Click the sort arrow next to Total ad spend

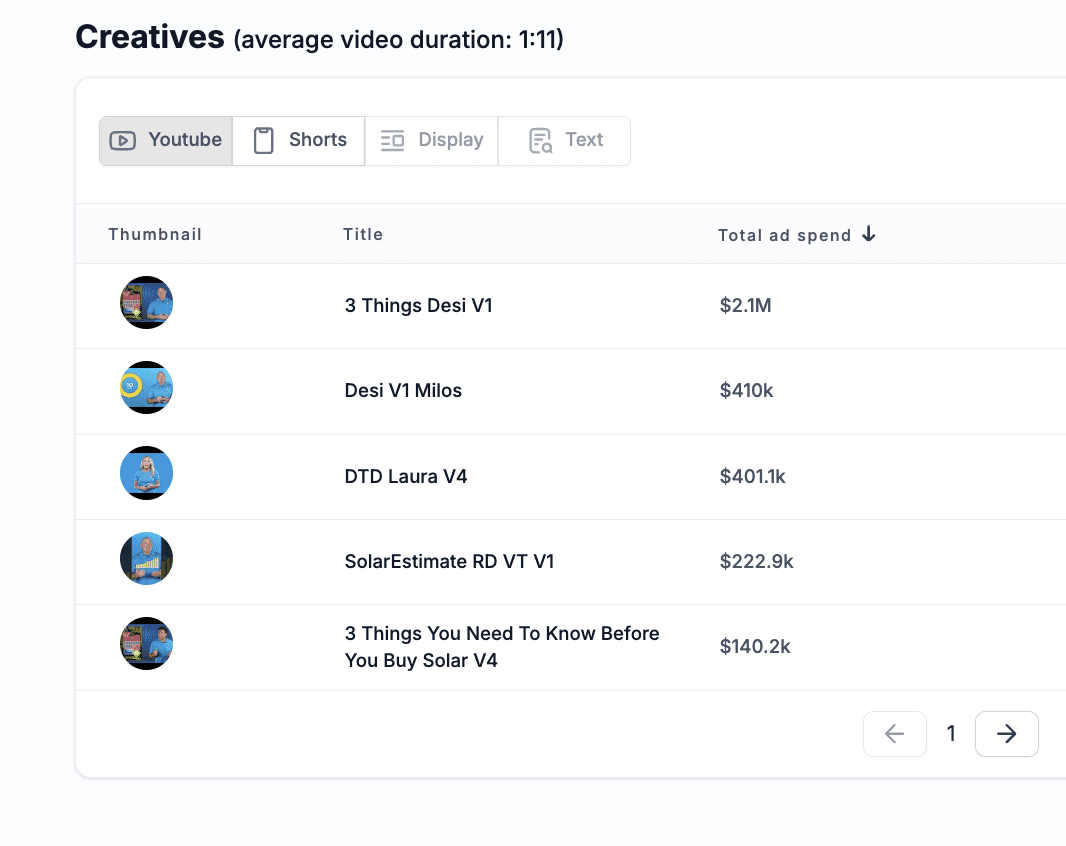click(x=868, y=234)
